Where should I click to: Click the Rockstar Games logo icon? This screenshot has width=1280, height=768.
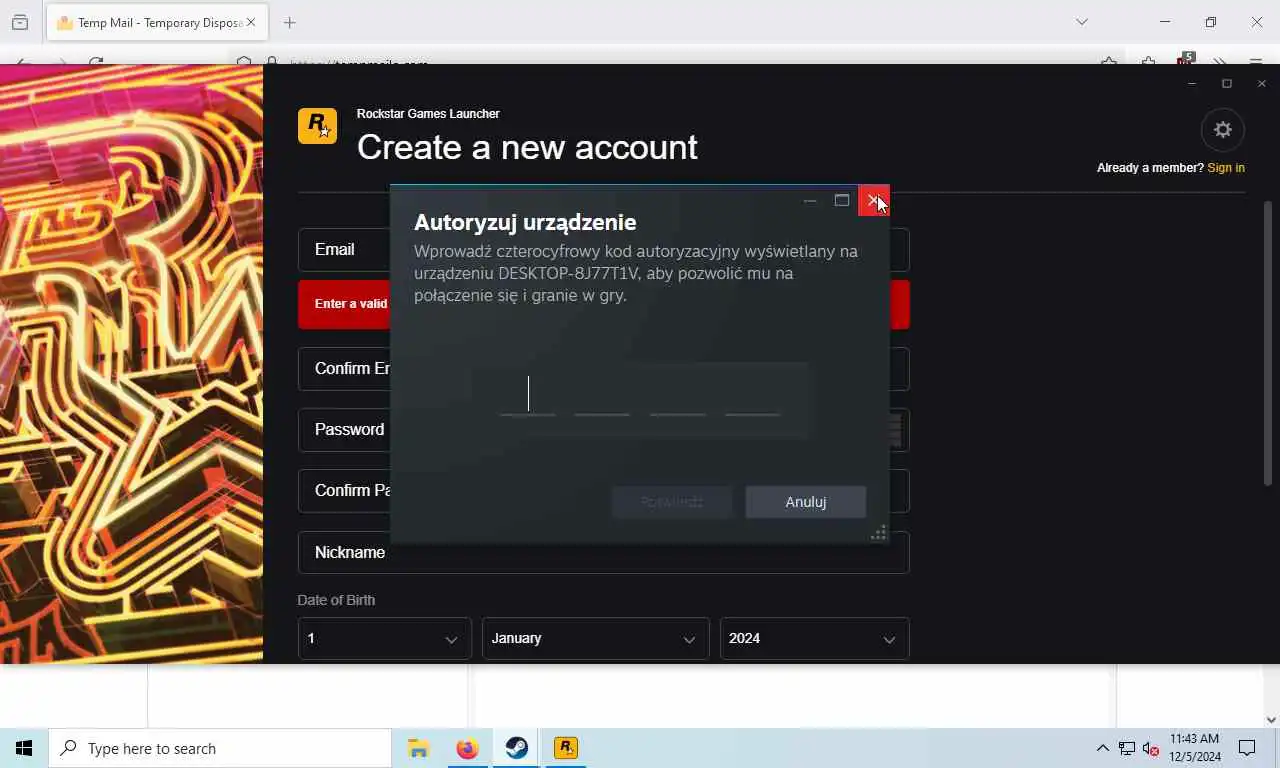click(x=317, y=126)
